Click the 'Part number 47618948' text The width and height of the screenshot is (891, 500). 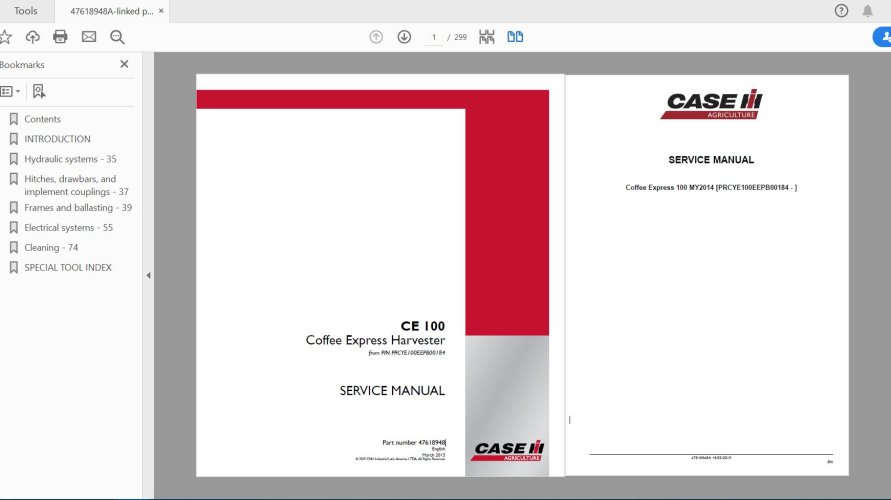pyautogui.click(x=414, y=443)
